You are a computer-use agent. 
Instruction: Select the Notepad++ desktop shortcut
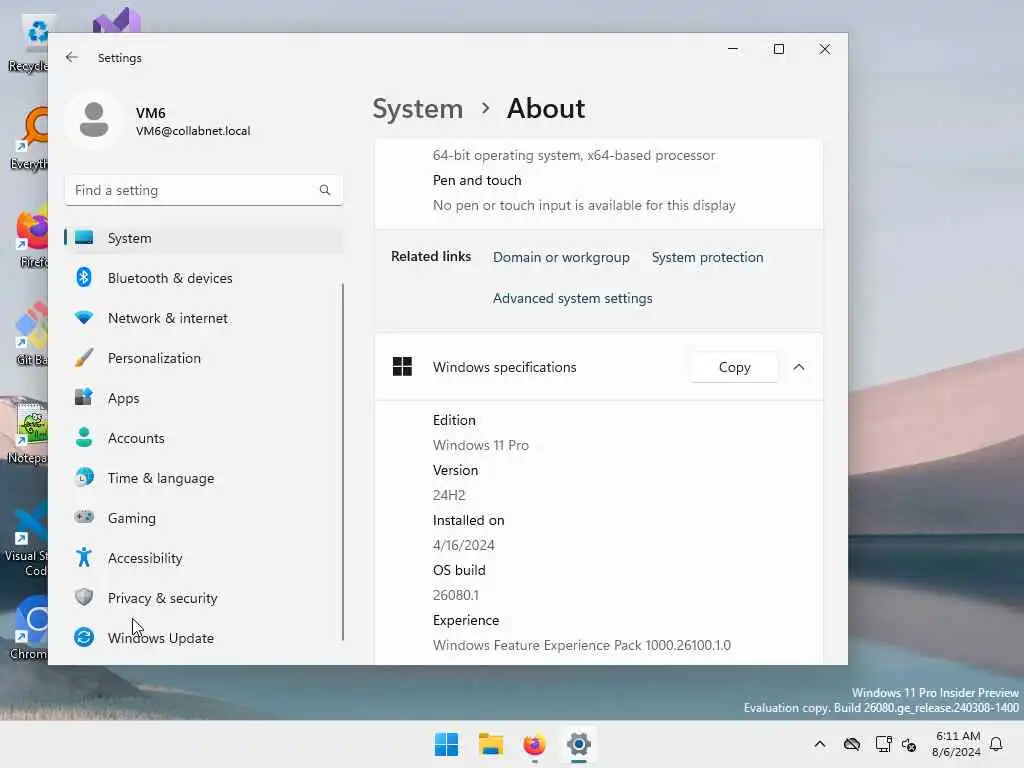pos(27,432)
